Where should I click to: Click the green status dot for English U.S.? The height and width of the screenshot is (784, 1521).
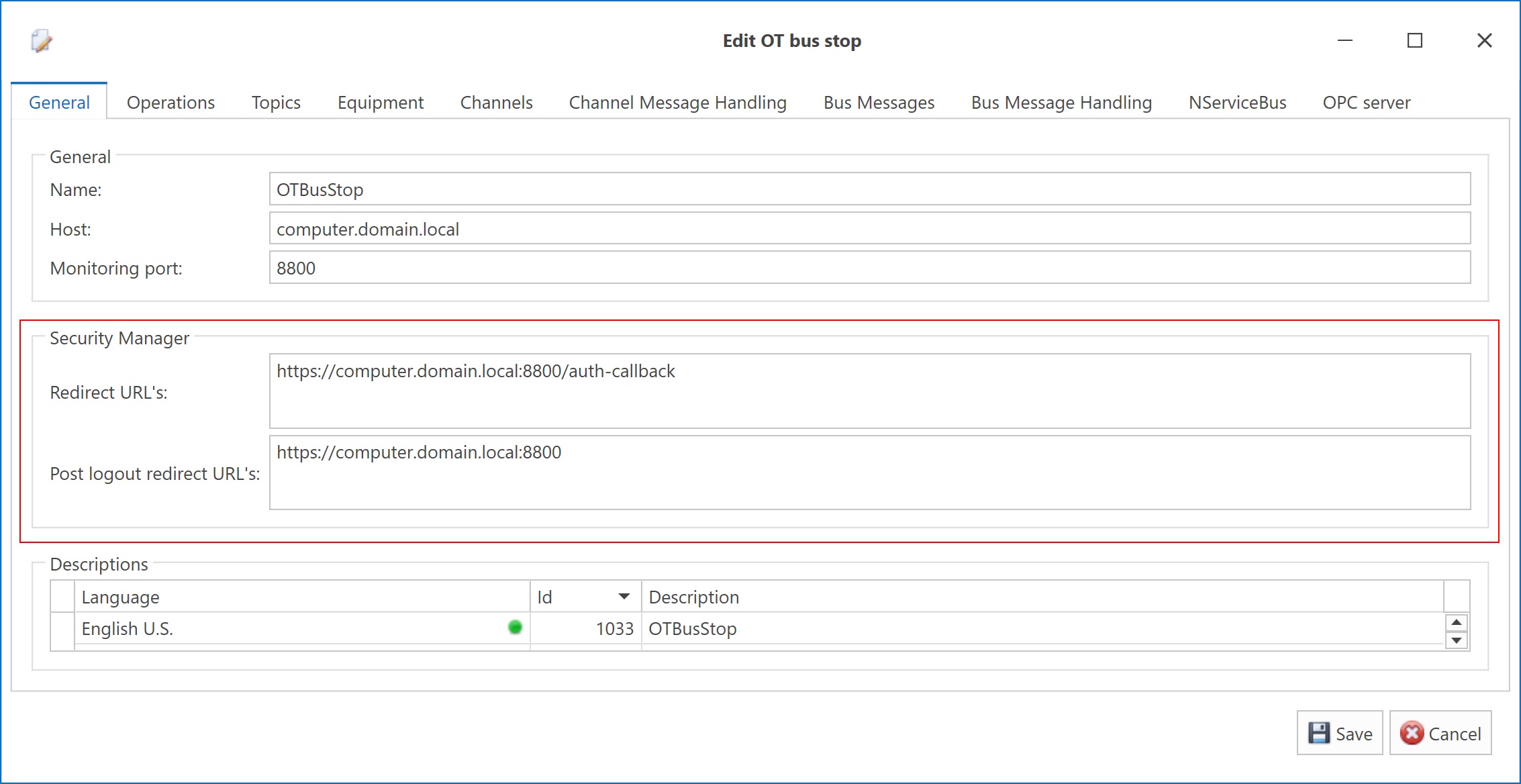point(515,628)
